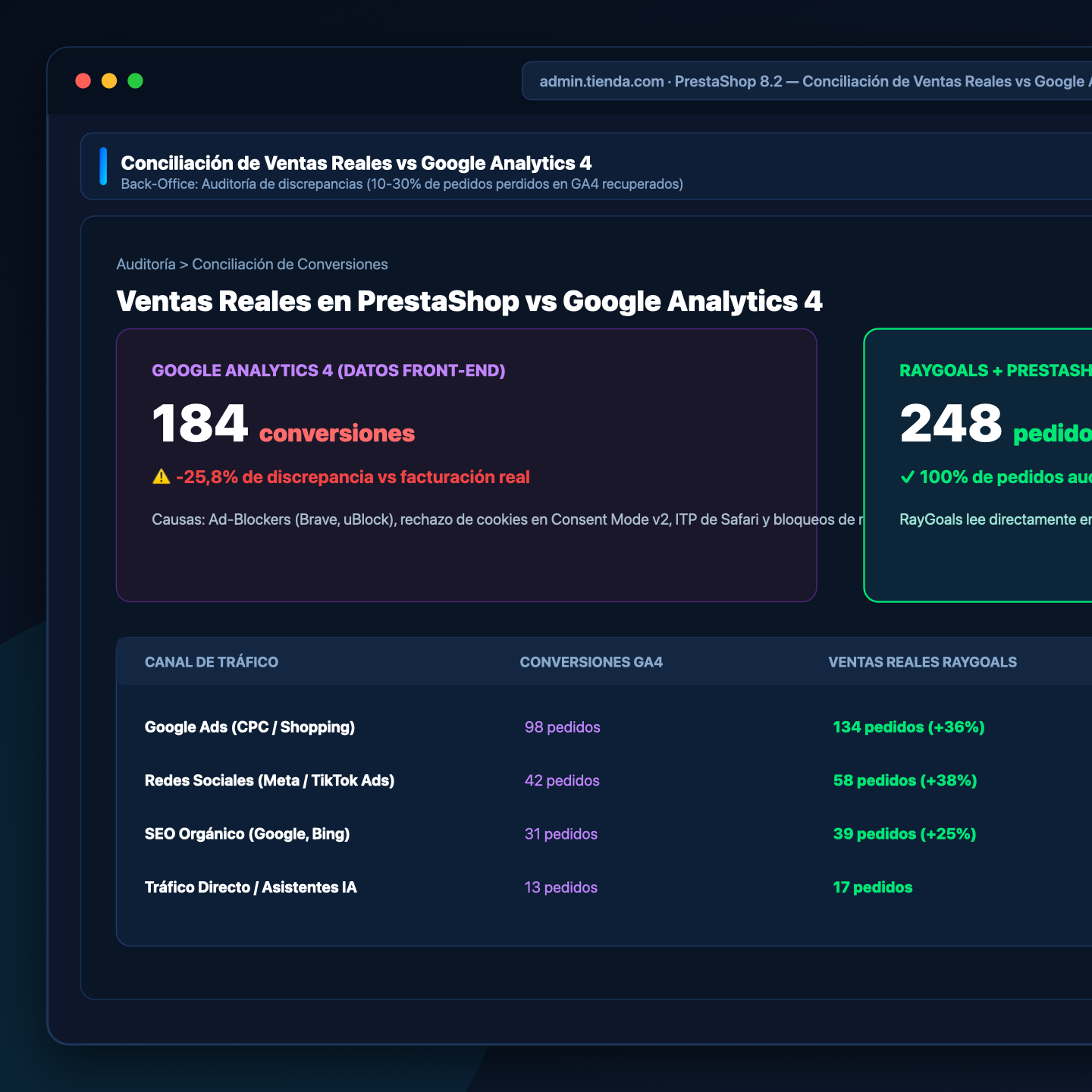Click the admin.tienda.com address bar

pyautogui.click(x=807, y=81)
